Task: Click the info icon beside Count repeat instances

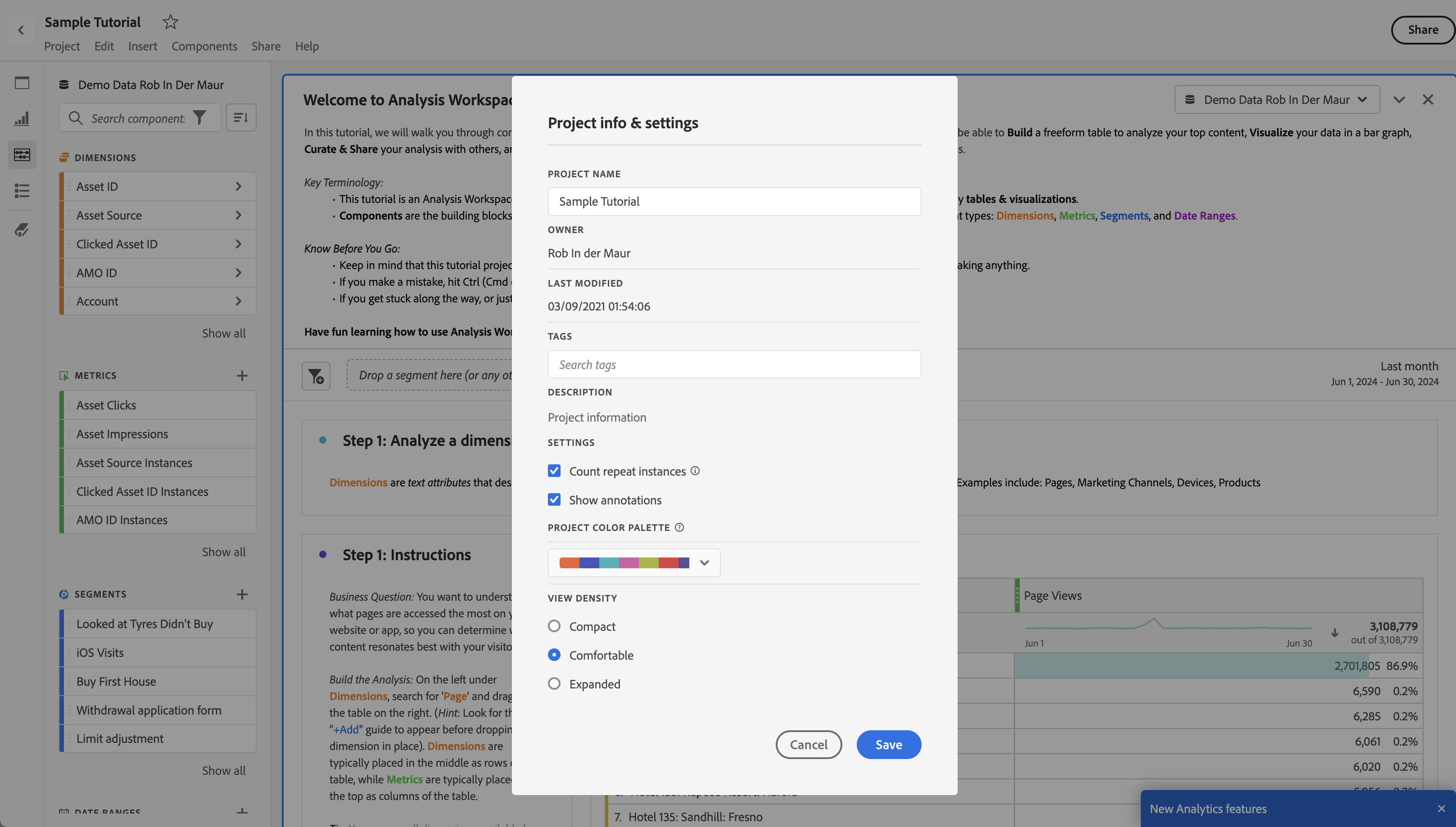Action: 695,471
